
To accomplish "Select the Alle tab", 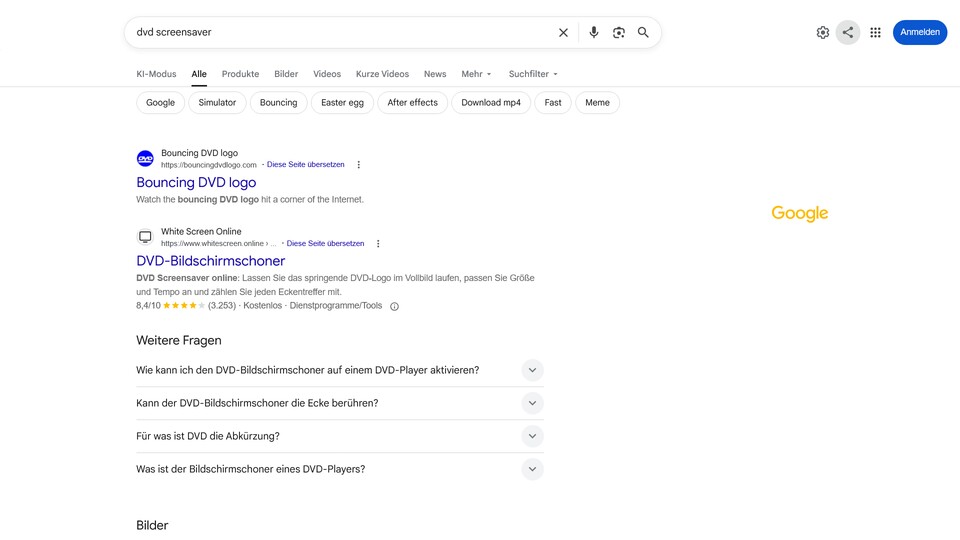I will (199, 74).
